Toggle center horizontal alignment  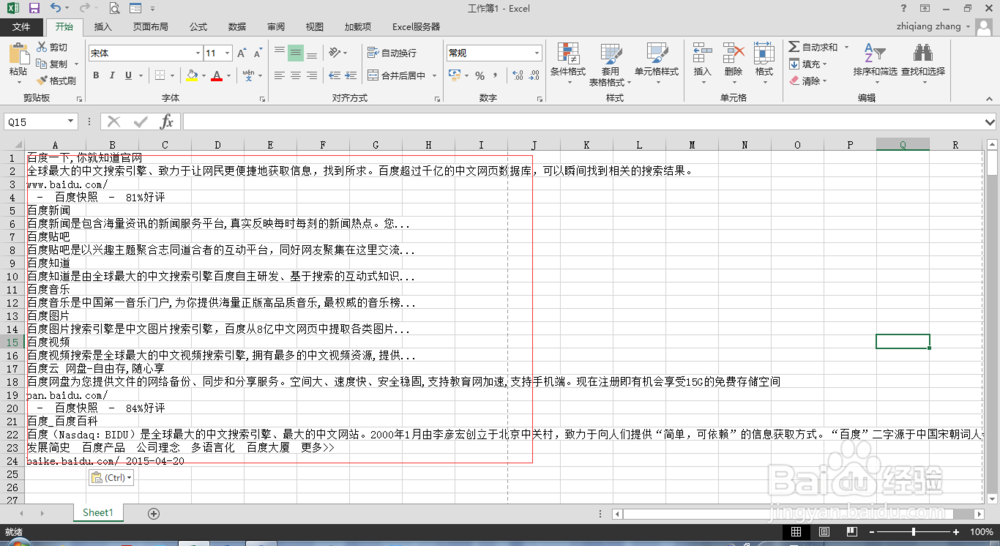(x=295, y=75)
